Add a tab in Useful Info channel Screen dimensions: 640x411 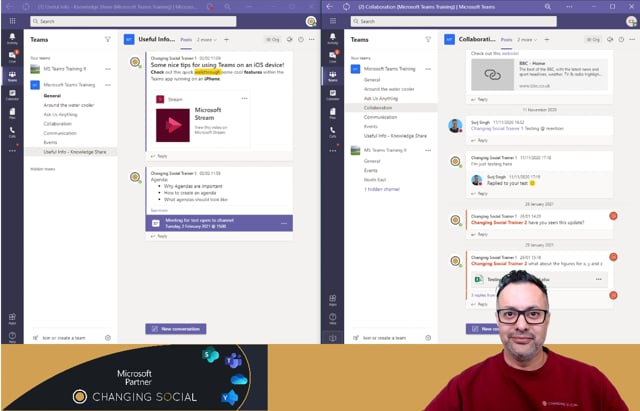pyautogui.click(x=227, y=39)
